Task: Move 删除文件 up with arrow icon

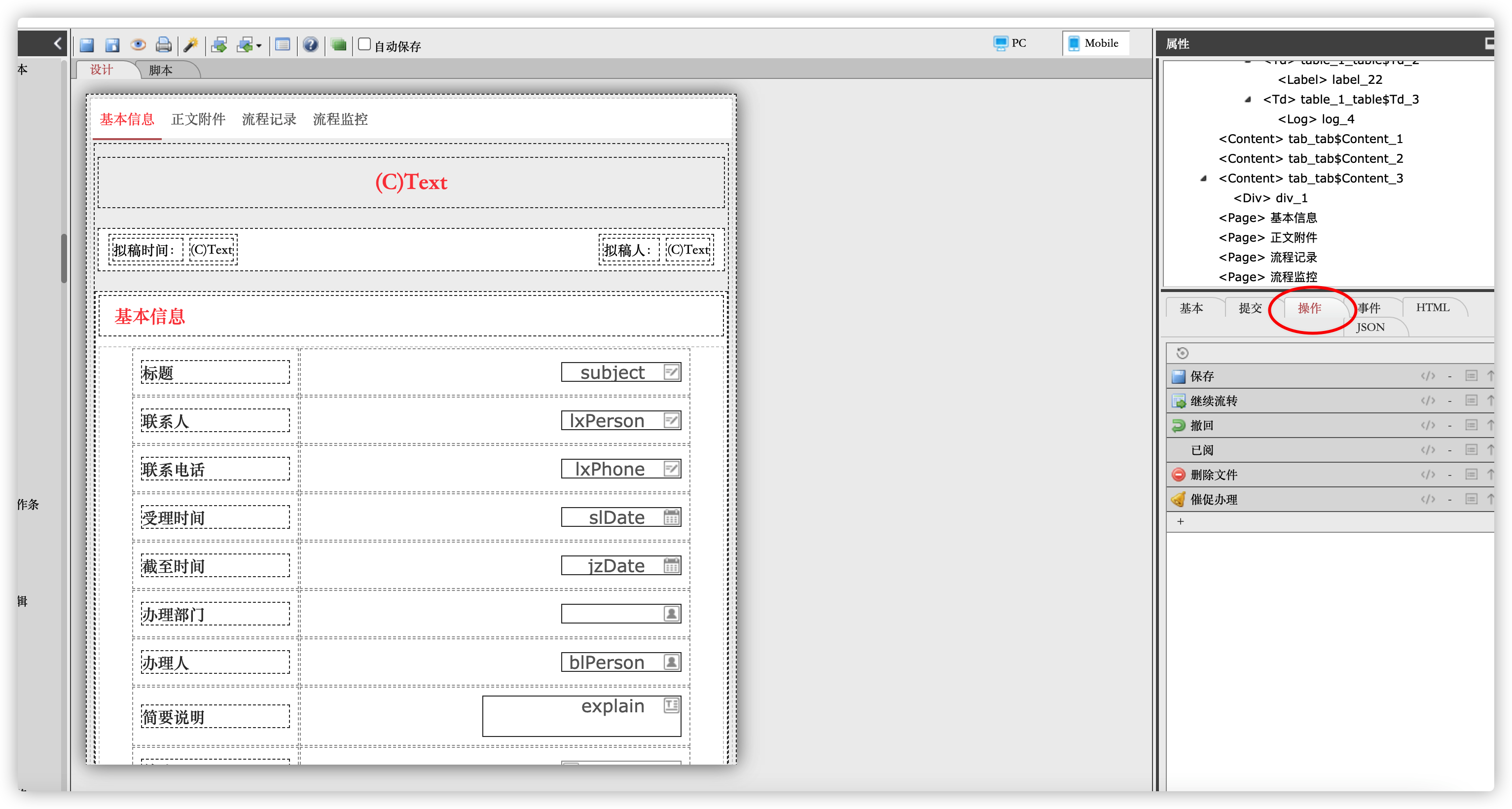Action: click(1490, 475)
